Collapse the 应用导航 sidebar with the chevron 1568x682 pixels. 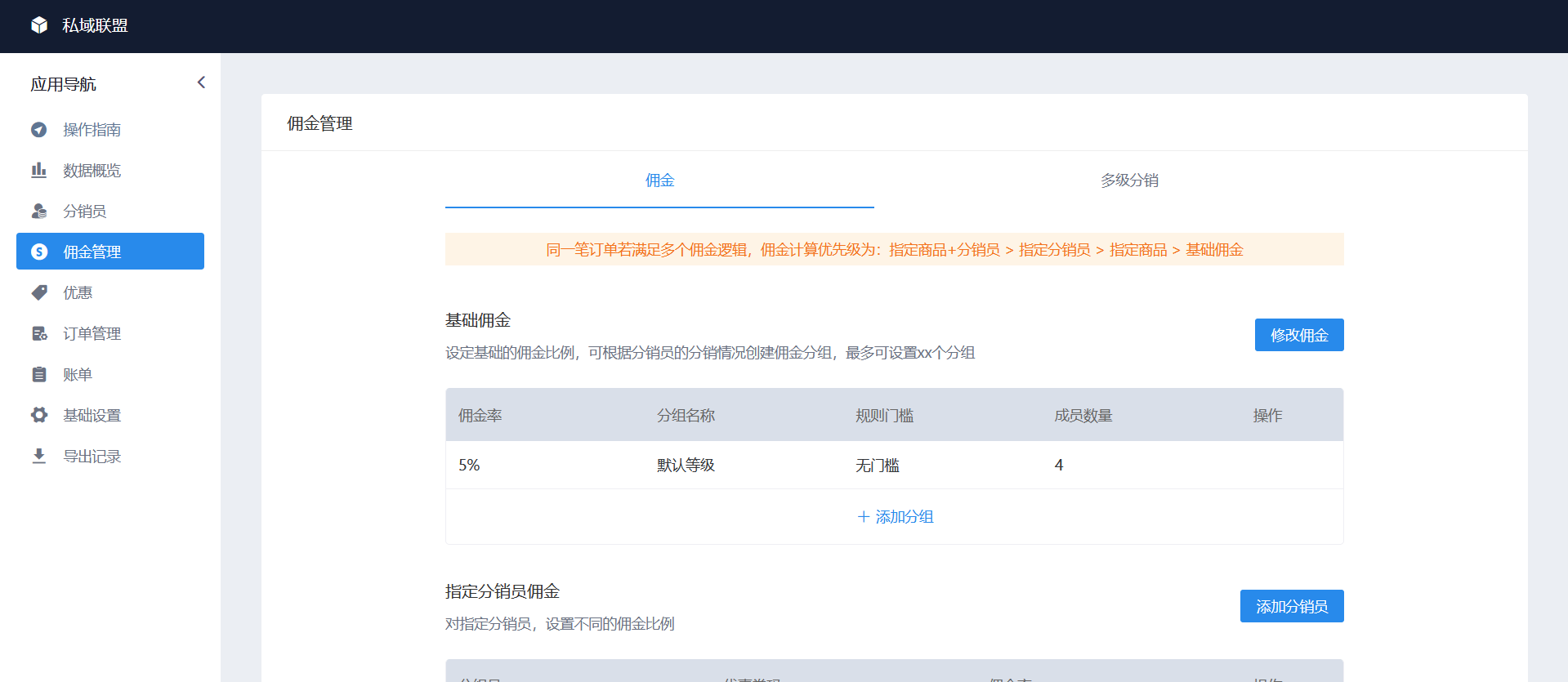[x=201, y=82]
